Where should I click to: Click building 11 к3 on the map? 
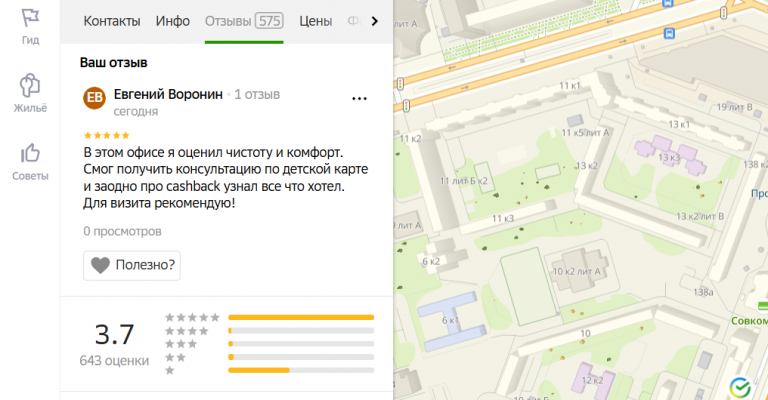[x=503, y=219]
